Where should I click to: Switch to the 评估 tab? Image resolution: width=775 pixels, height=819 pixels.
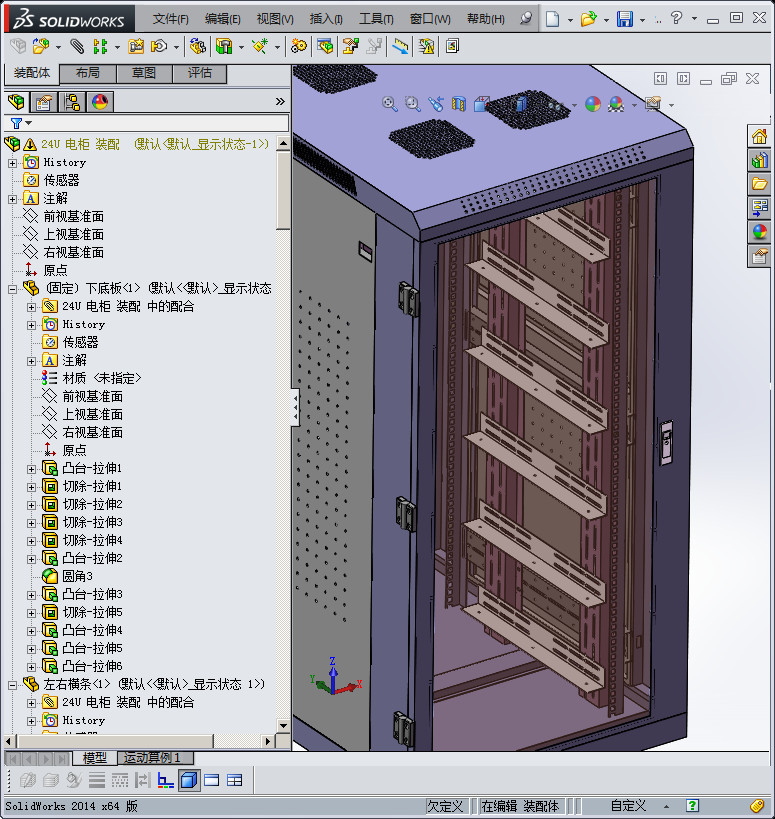coord(199,73)
